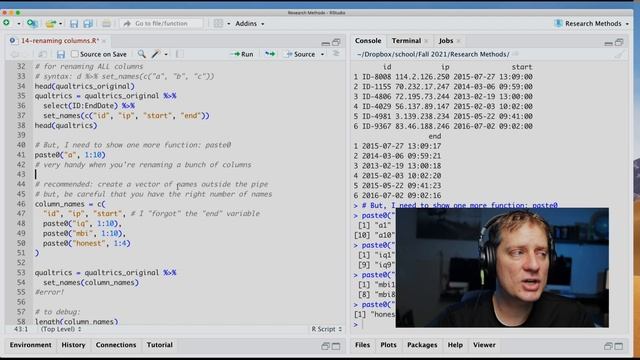The image size is (640, 360).
Task: Open the Addins menu
Action: coord(249,24)
